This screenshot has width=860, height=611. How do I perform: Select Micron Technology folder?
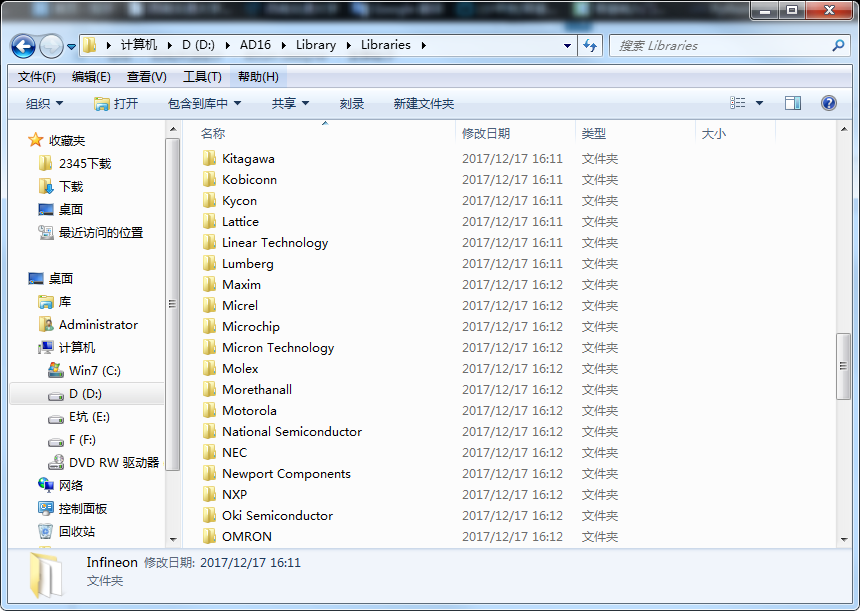tap(268, 348)
